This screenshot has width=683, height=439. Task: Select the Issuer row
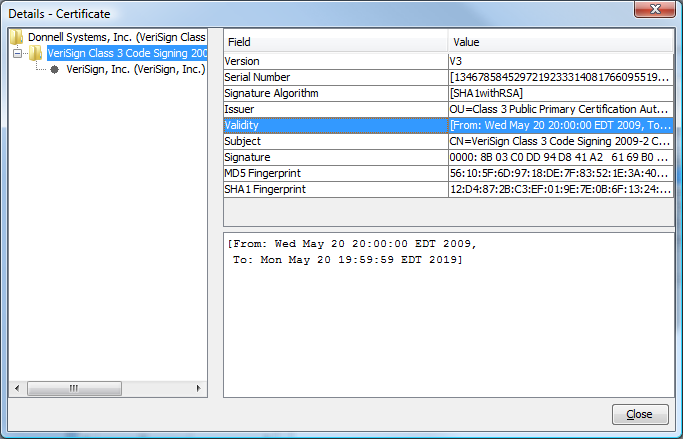(x=335, y=109)
